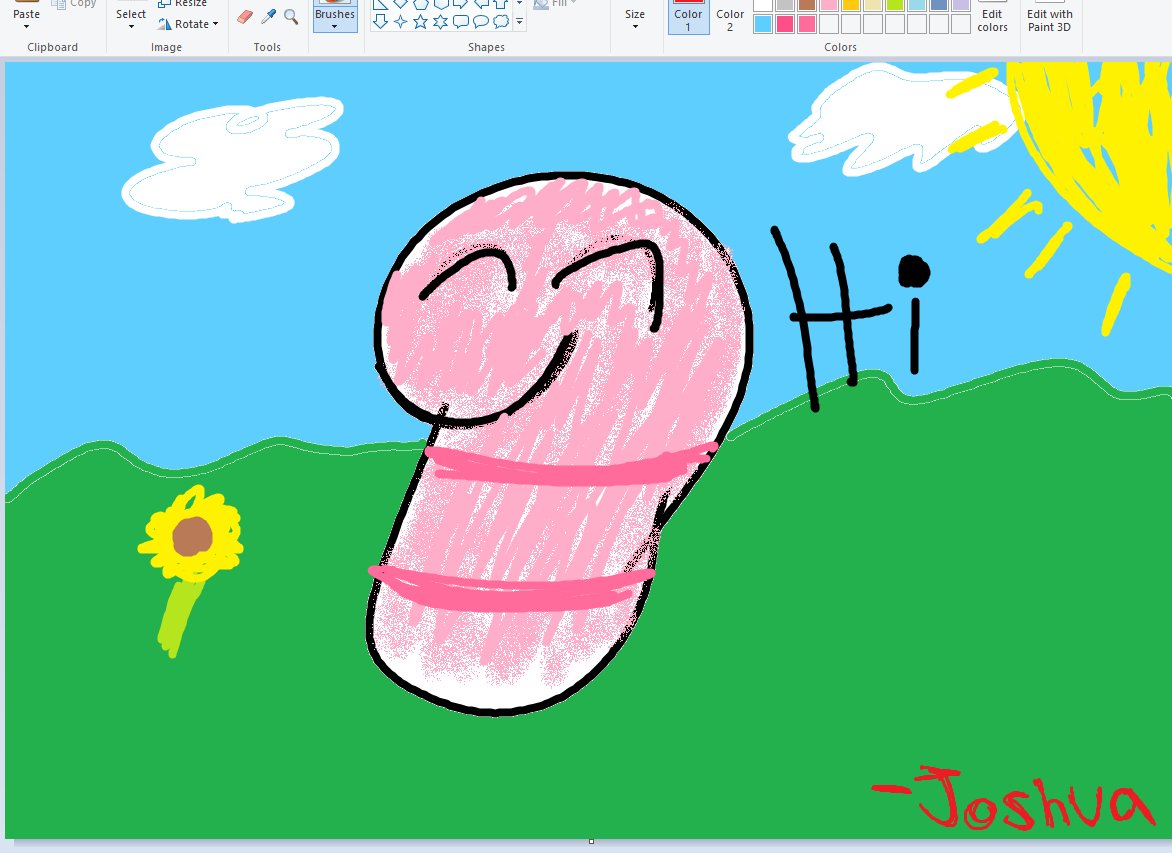The height and width of the screenshot is (853, 1172).
Task: Select the Eraser tool
Action: (x=244, y=16)
